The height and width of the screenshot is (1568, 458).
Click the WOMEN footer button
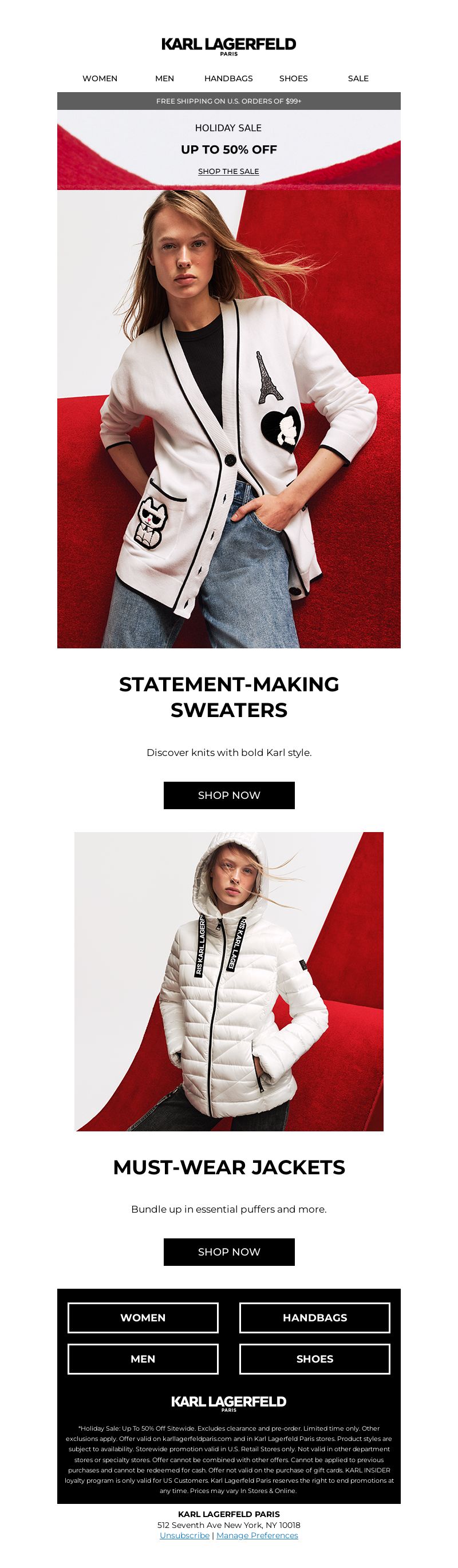(143, 1318)
